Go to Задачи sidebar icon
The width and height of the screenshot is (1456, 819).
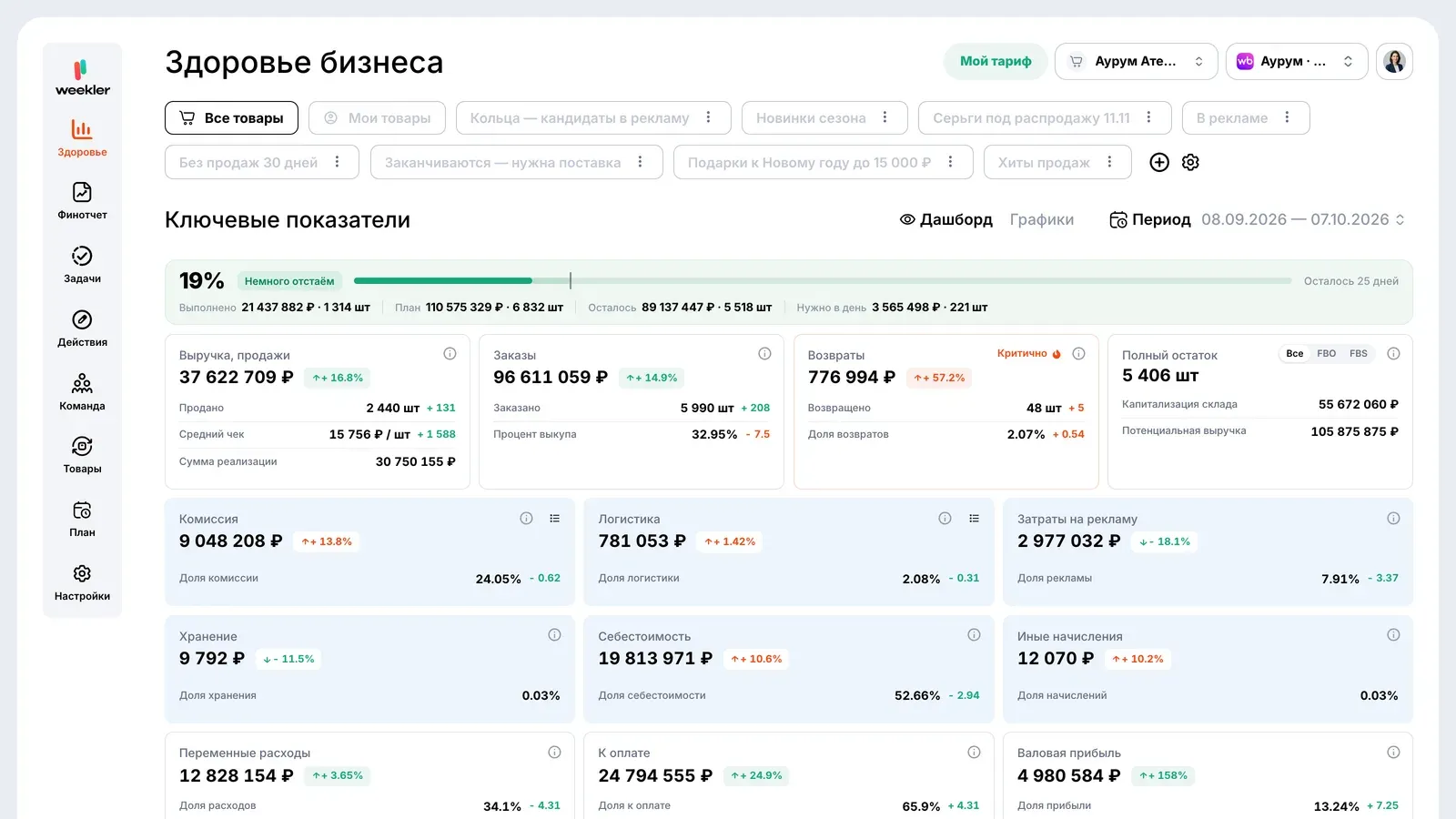82,265
